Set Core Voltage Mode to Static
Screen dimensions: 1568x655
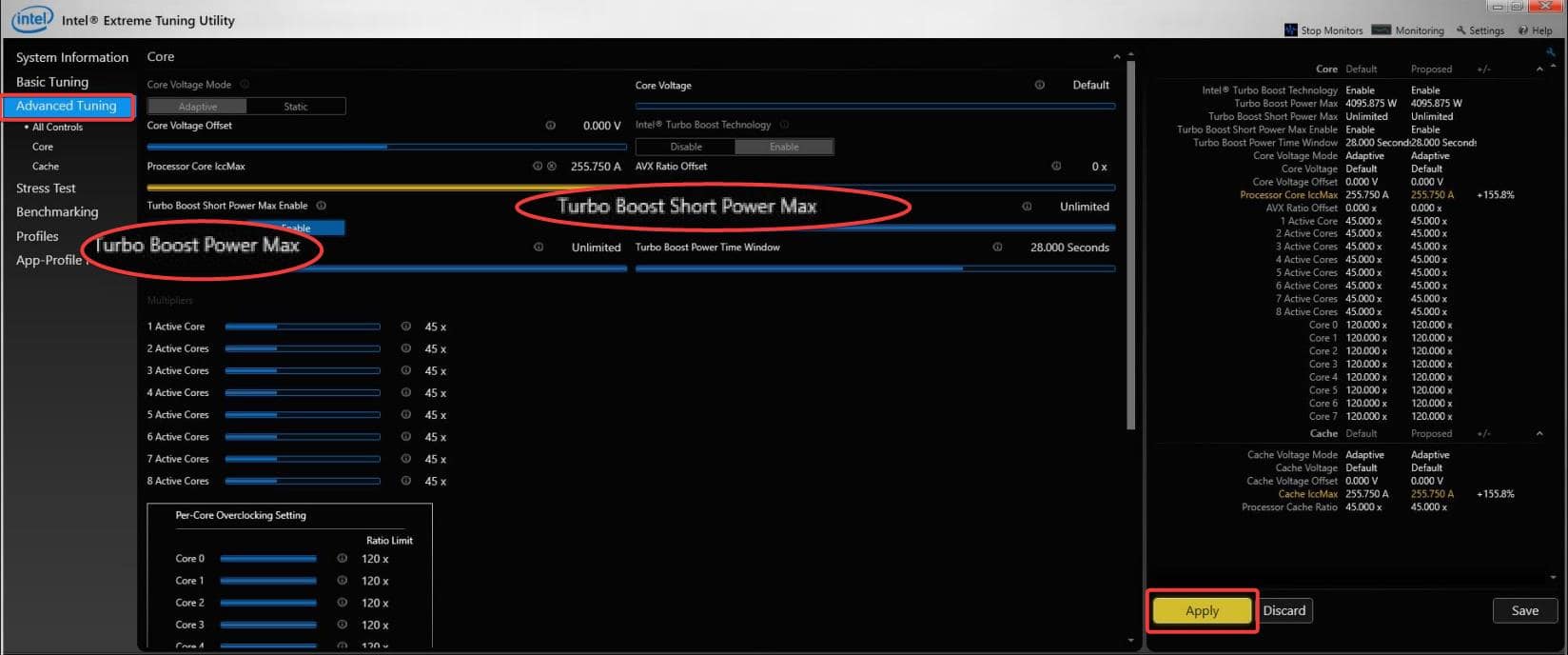coord(296,107)
